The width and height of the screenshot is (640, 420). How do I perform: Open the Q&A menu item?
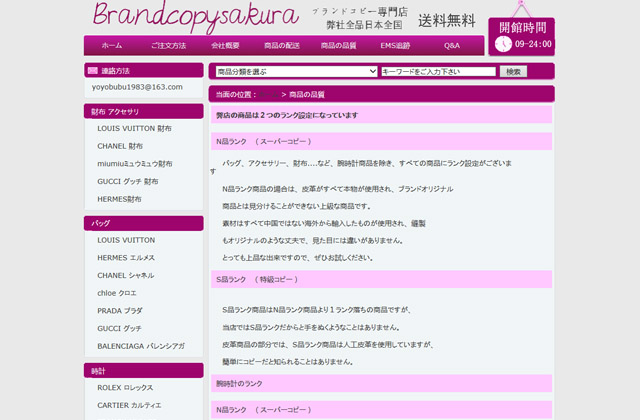coord(452,45)
